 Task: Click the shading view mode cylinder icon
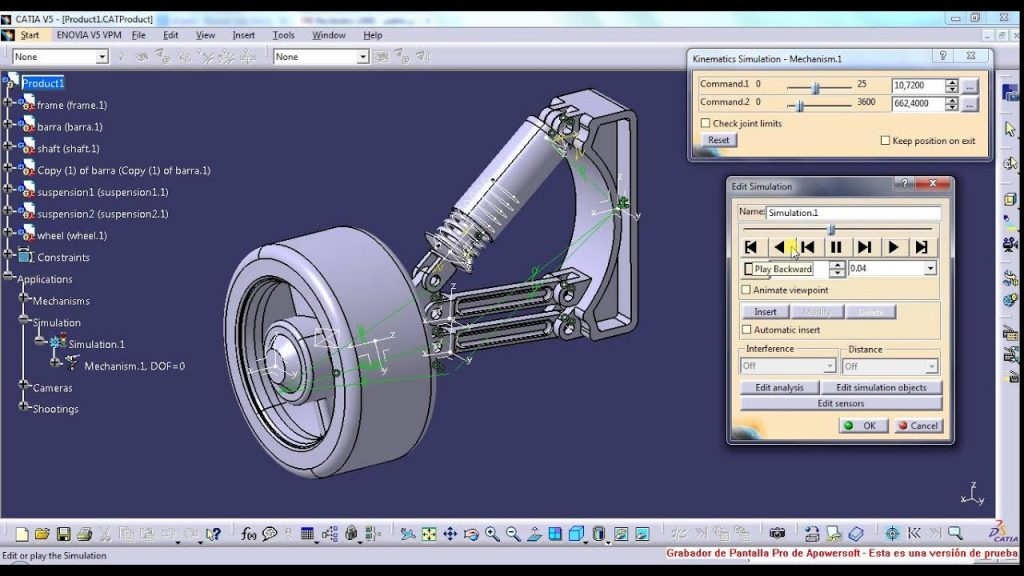(x=599, y=534)
